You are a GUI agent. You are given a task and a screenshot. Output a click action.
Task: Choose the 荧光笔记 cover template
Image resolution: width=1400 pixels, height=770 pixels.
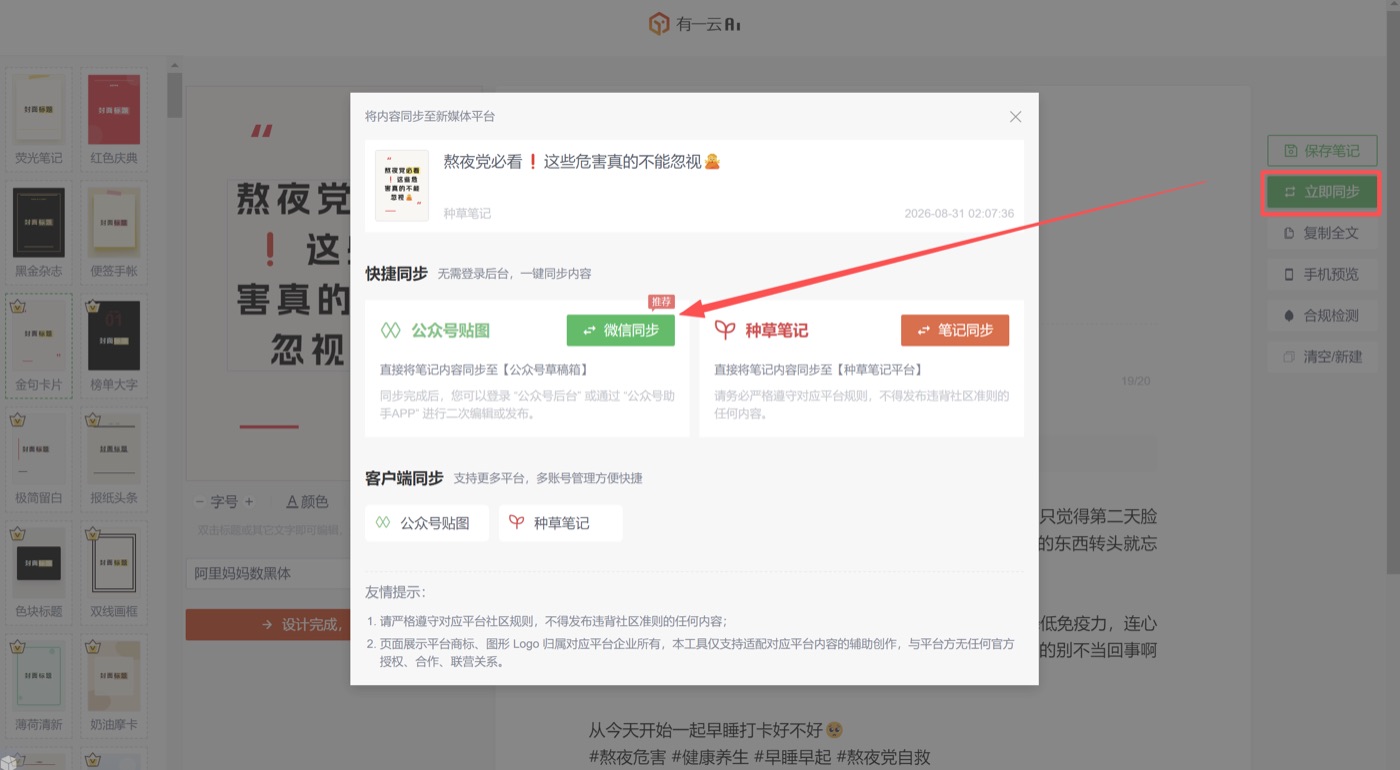point(39,119)
